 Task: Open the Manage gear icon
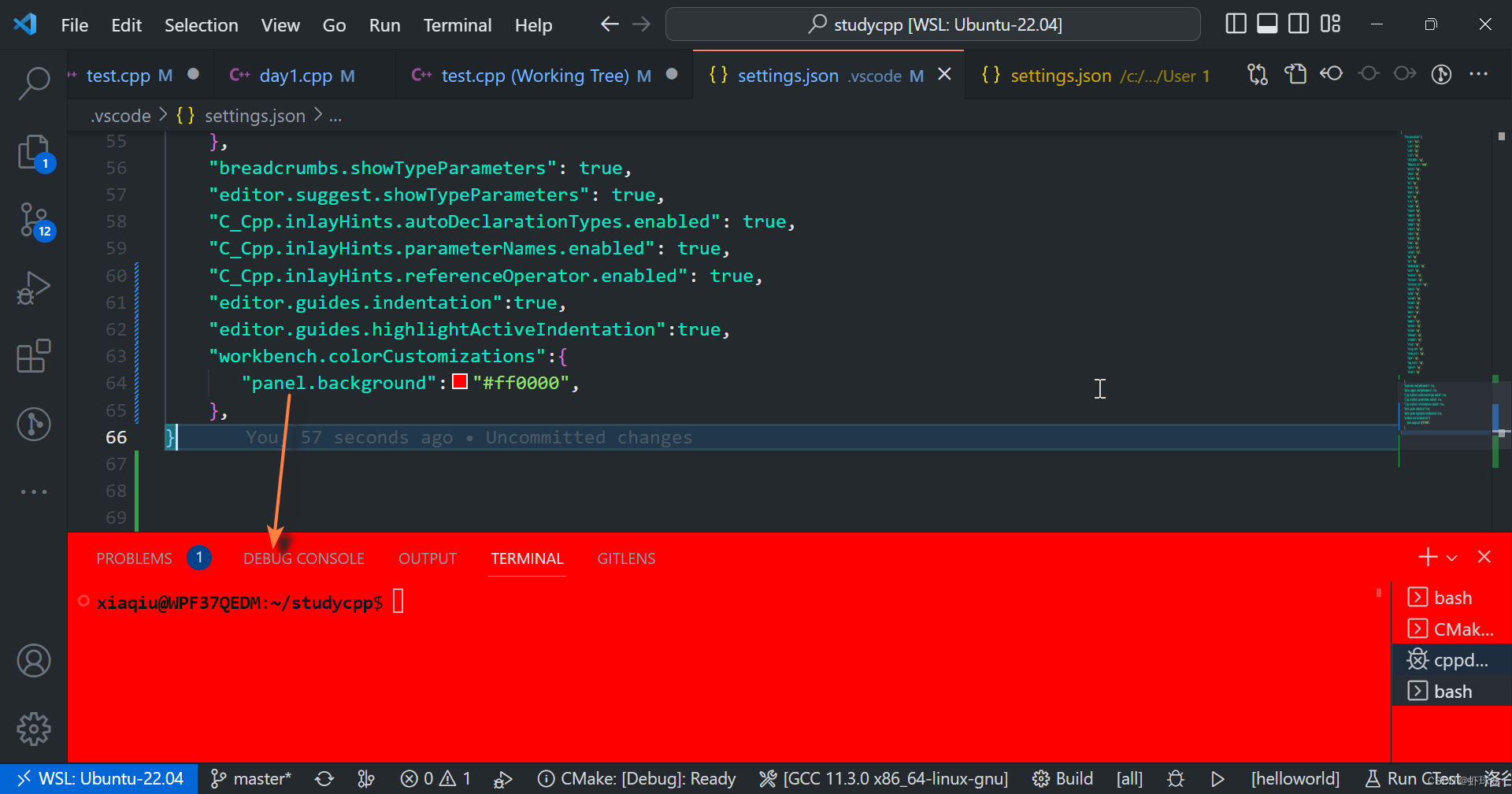click(x=34, y=729)
